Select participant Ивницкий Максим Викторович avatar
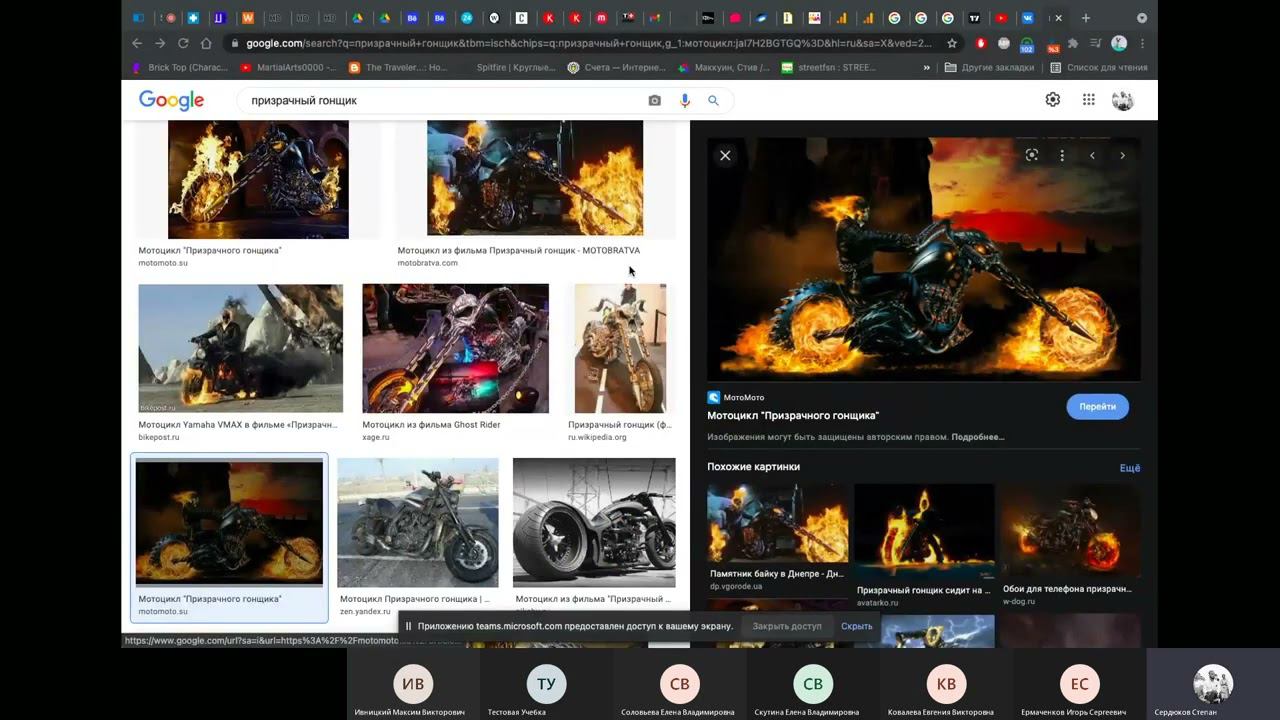 click(x=413, y=684)
